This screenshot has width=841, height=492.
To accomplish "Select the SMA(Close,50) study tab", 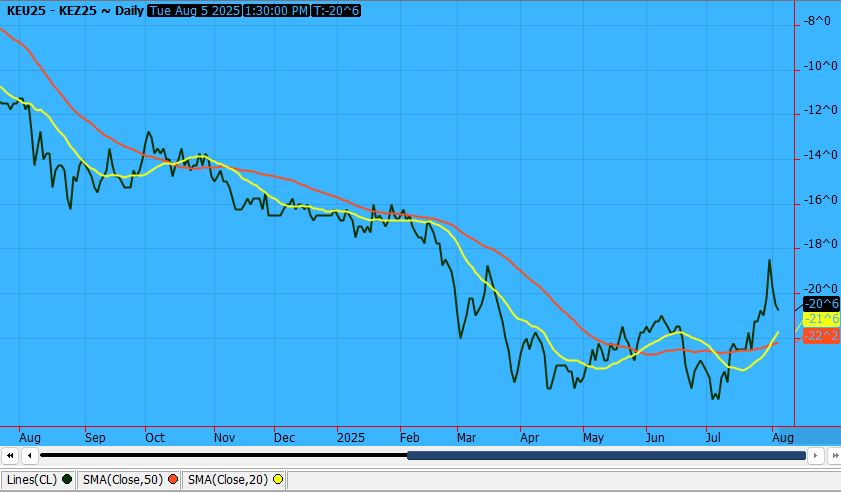I will click(x=124, y=480).
